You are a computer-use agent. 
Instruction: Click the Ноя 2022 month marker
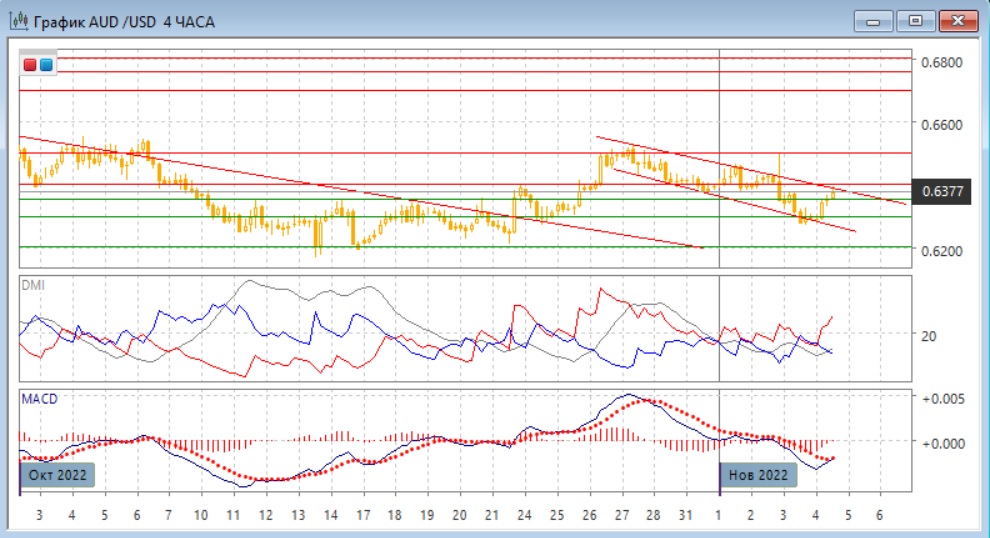(x=759, y=474)
